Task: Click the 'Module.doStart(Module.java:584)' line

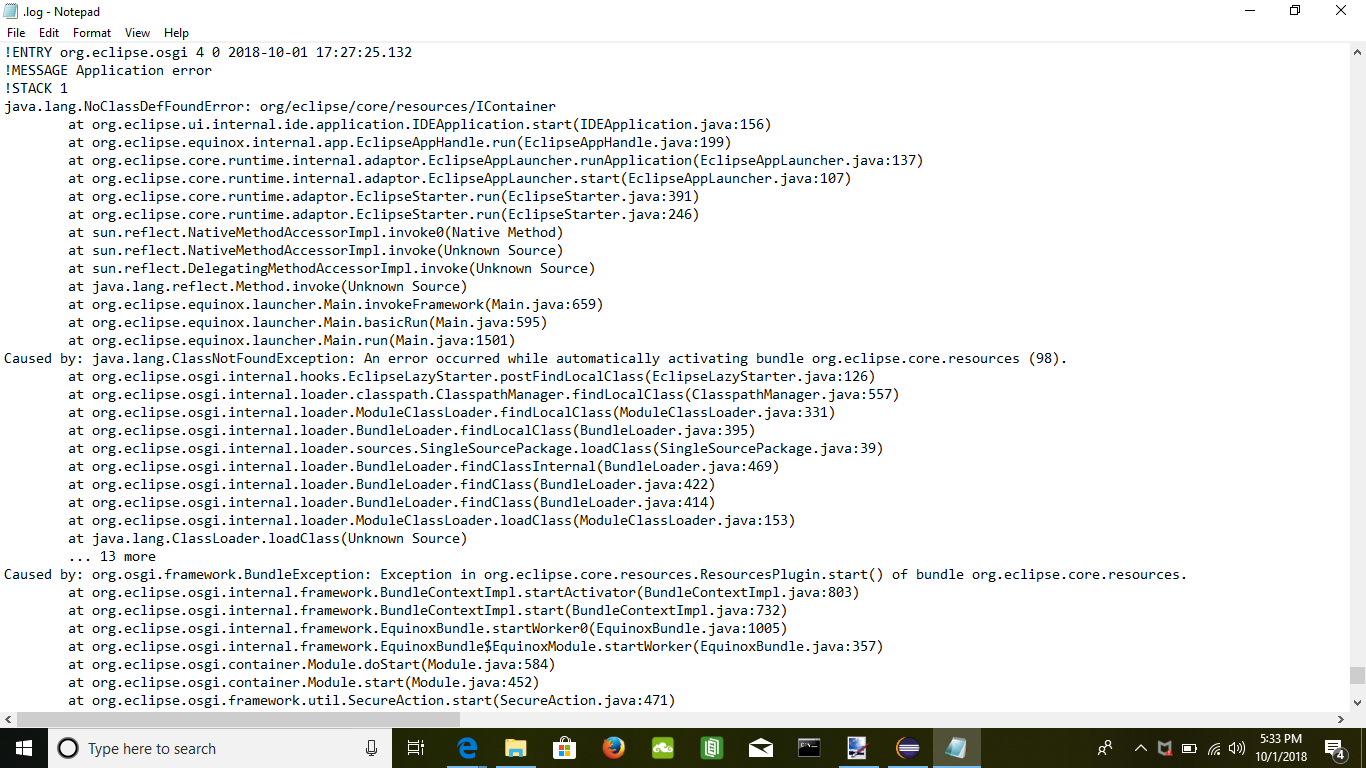Action: click(x=312, y=664)
